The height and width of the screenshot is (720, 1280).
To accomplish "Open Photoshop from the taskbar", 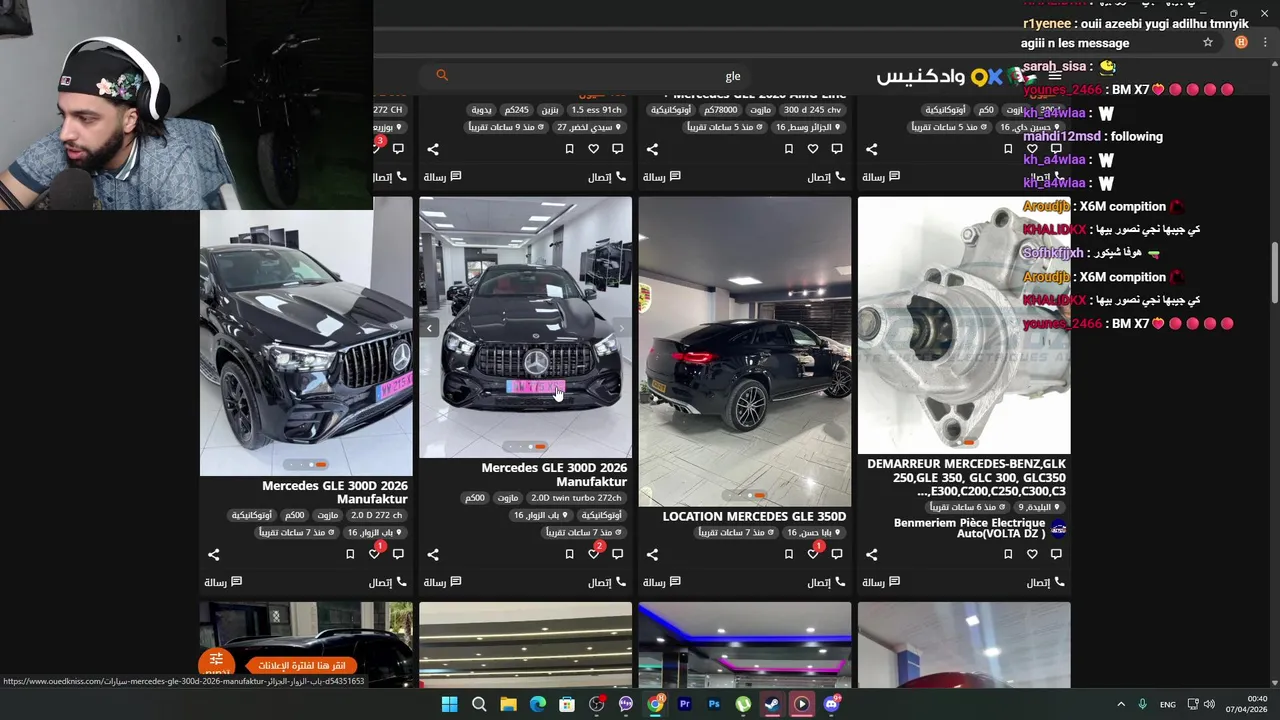I will click(x=714, y=704).
